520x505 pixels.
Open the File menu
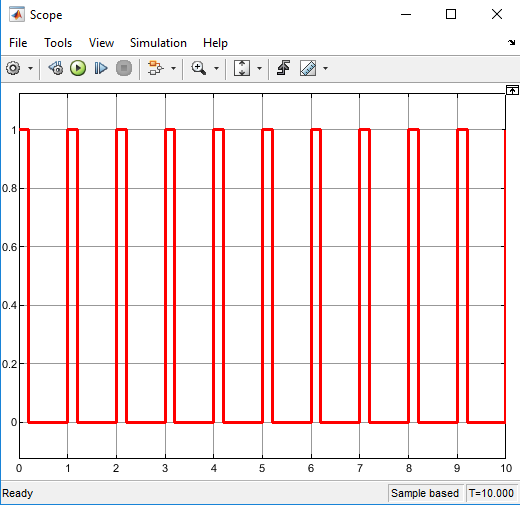(x=18, y=43)
